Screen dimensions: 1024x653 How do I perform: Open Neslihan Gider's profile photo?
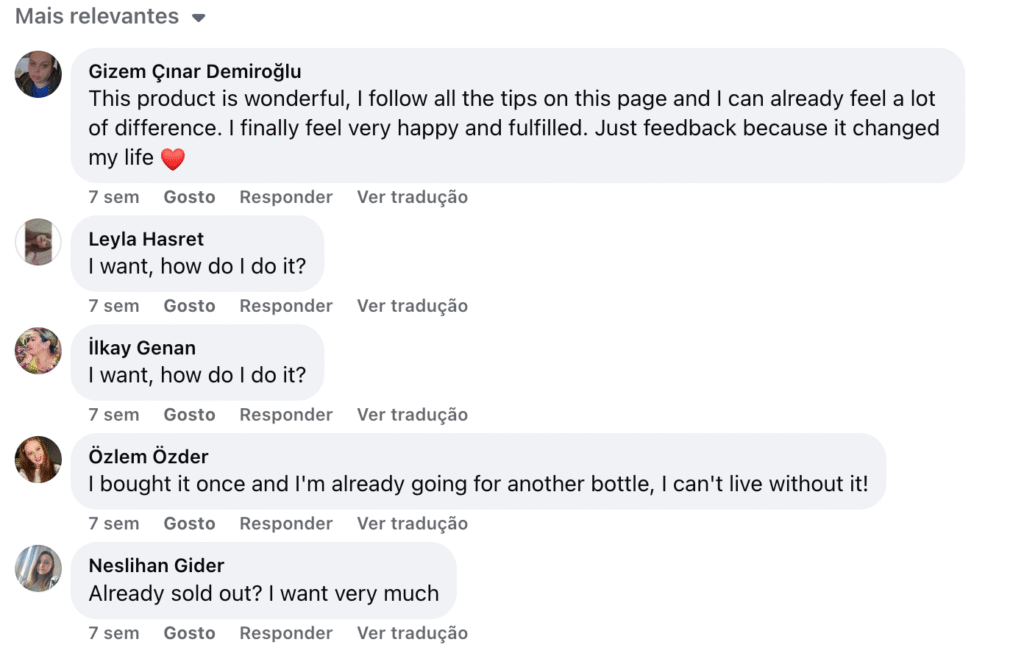39,568
